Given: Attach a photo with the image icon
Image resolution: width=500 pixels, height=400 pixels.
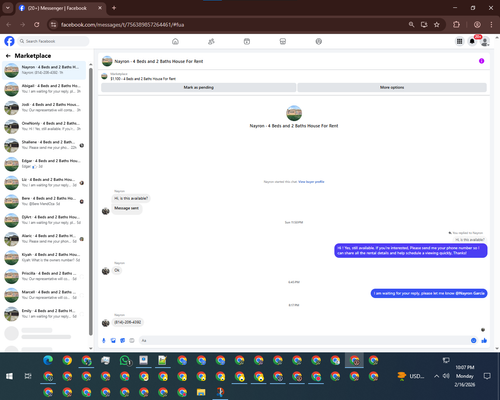Looking at the screenshot, I should (x=113, y=340).
